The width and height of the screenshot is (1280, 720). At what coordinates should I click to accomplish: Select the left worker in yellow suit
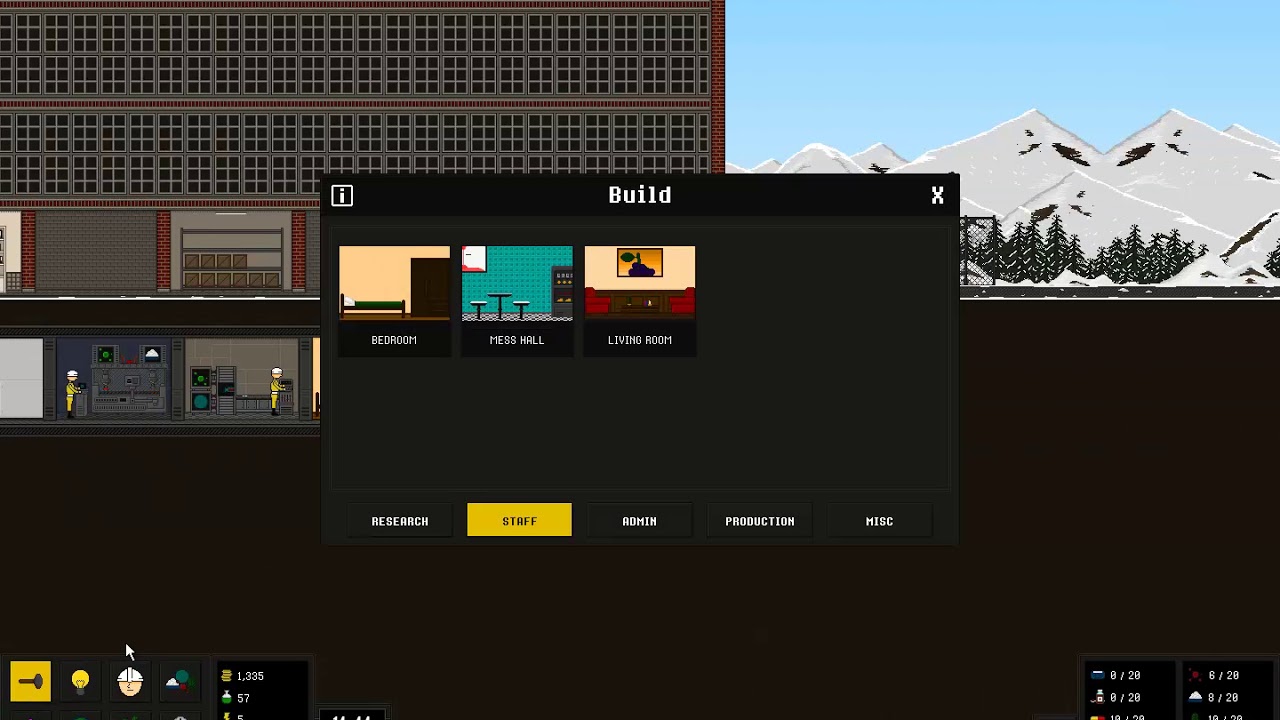point(73,392)
